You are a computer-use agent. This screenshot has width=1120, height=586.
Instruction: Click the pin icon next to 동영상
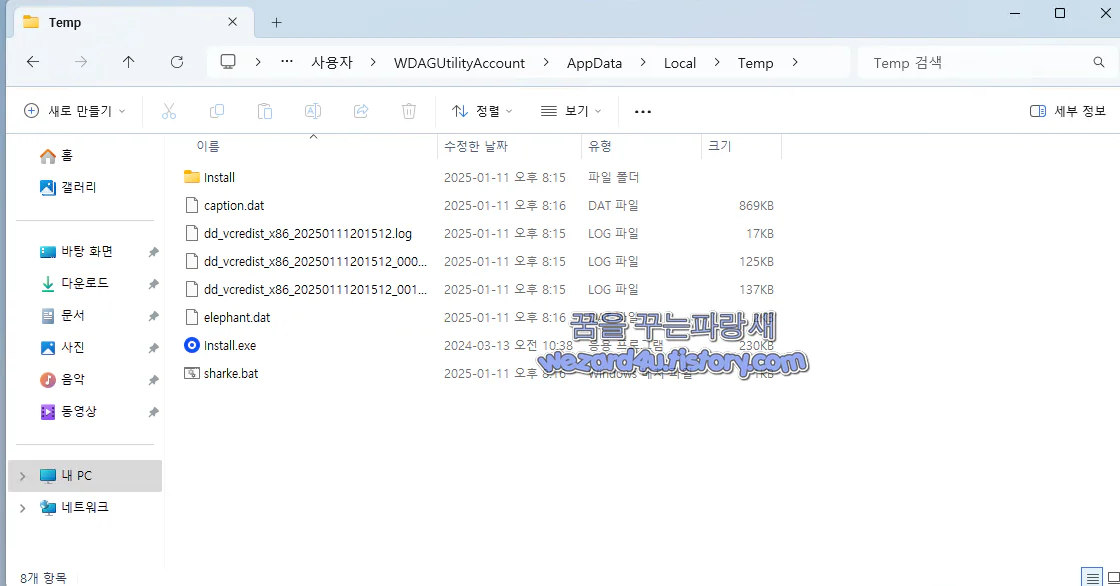coord(153,412)
